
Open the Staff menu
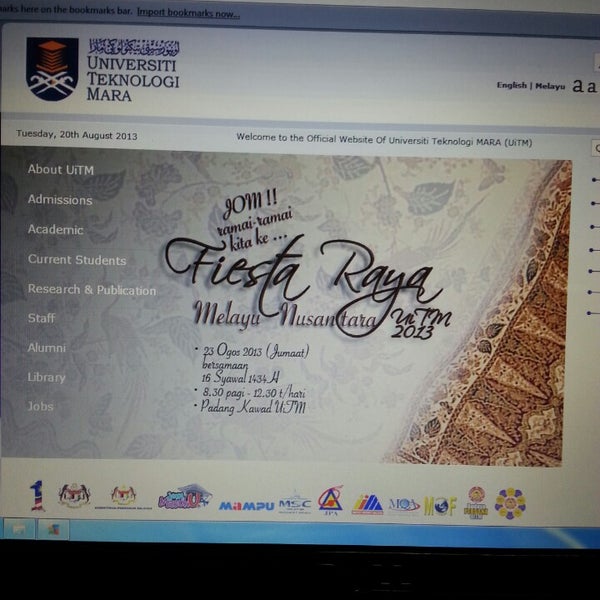tap(41, 318)
